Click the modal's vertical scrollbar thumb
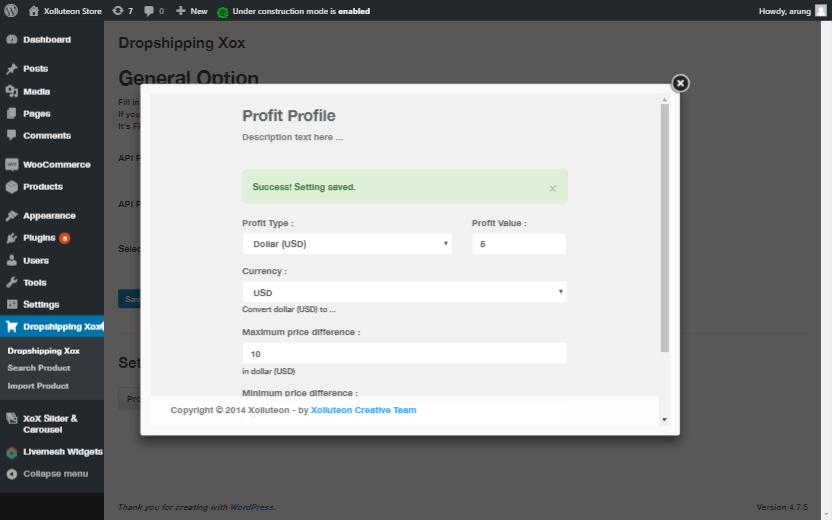This screenshot has height=520, width=832. (x=664, y=228)
